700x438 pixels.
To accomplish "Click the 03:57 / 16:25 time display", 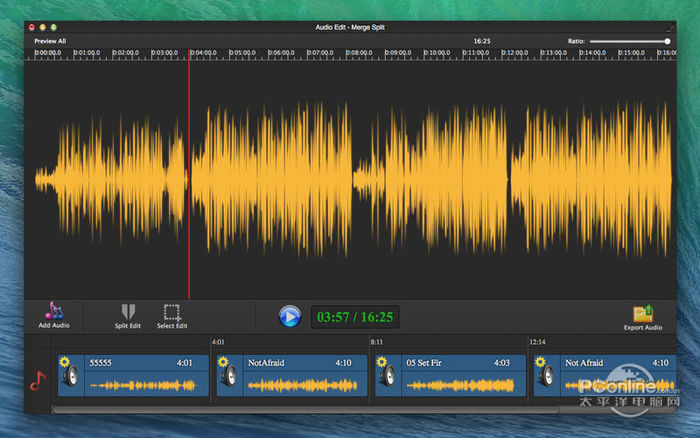I will click(x=354, y=317).
